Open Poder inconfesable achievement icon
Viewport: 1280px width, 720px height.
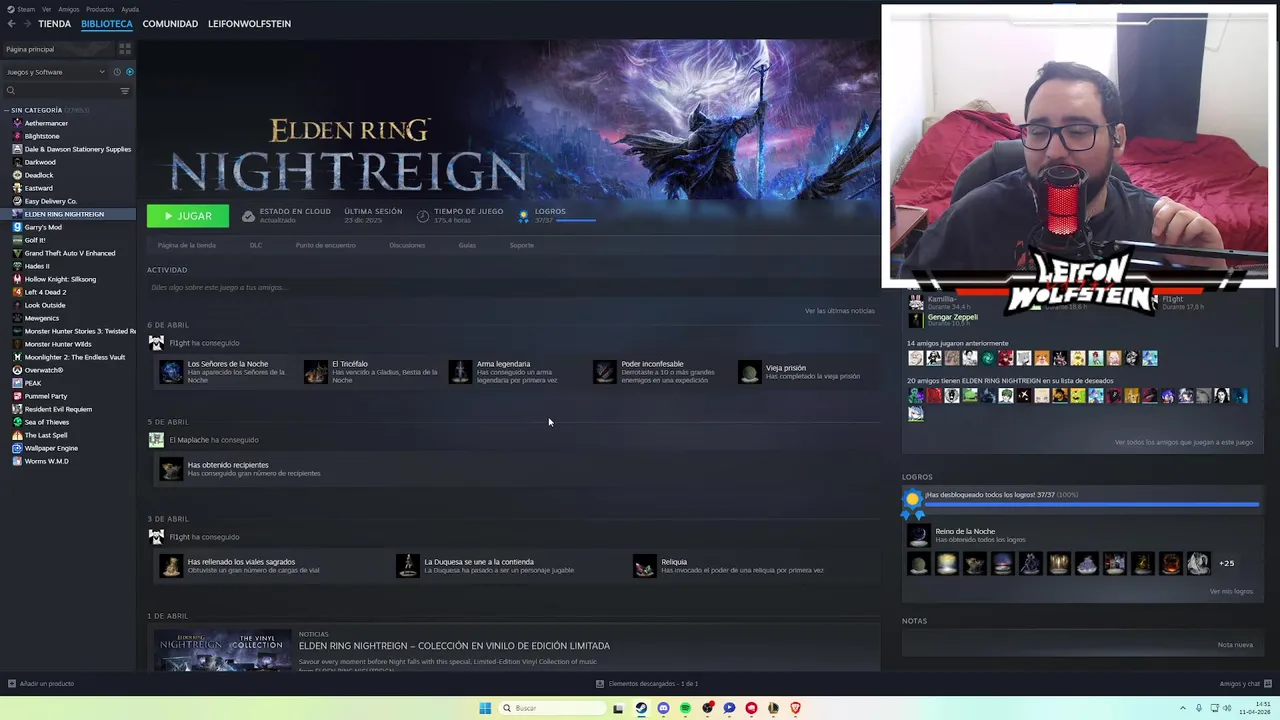click(605, 372)
